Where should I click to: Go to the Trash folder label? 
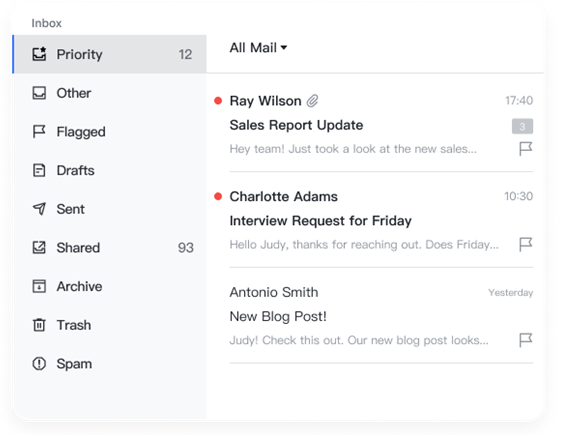tap(74, 325)
